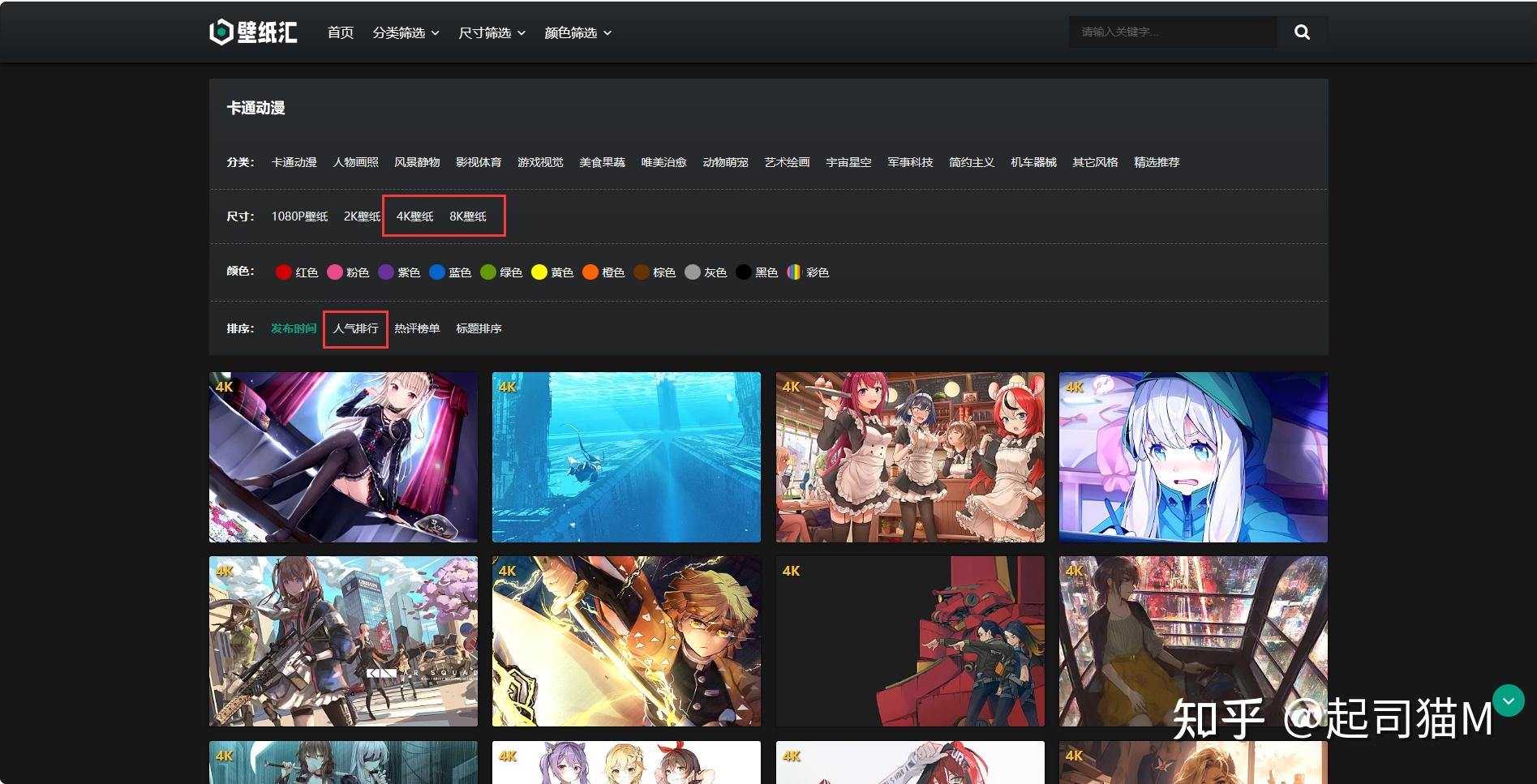Image resolution: width=1537 pixels, height=784 pixels.
Task: Click the search magnifier icon
Action: point(1301,32)
